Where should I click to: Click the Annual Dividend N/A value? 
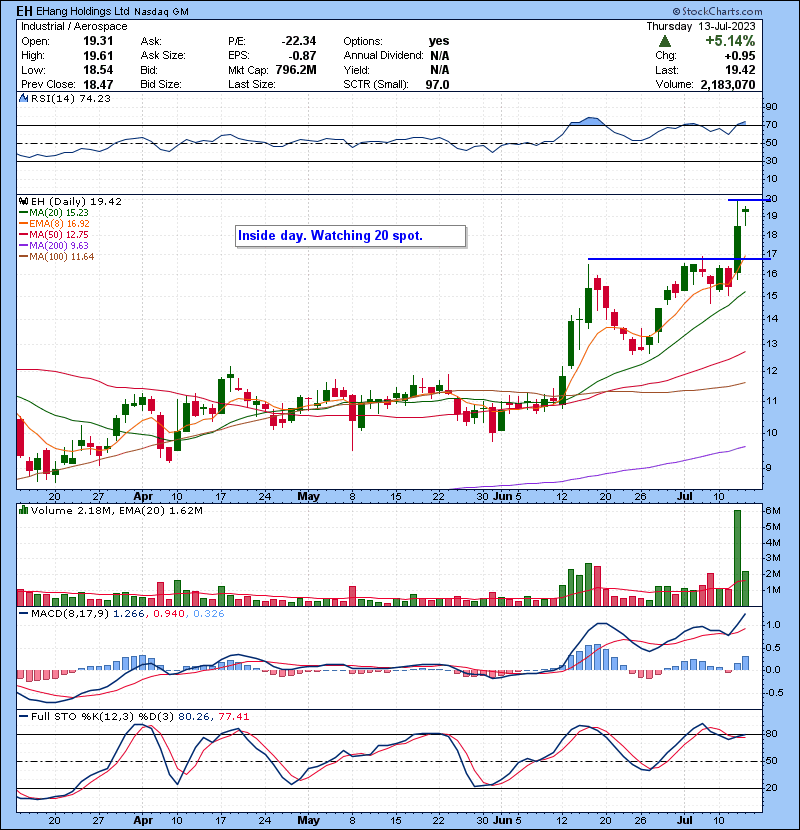pos(439,55)
